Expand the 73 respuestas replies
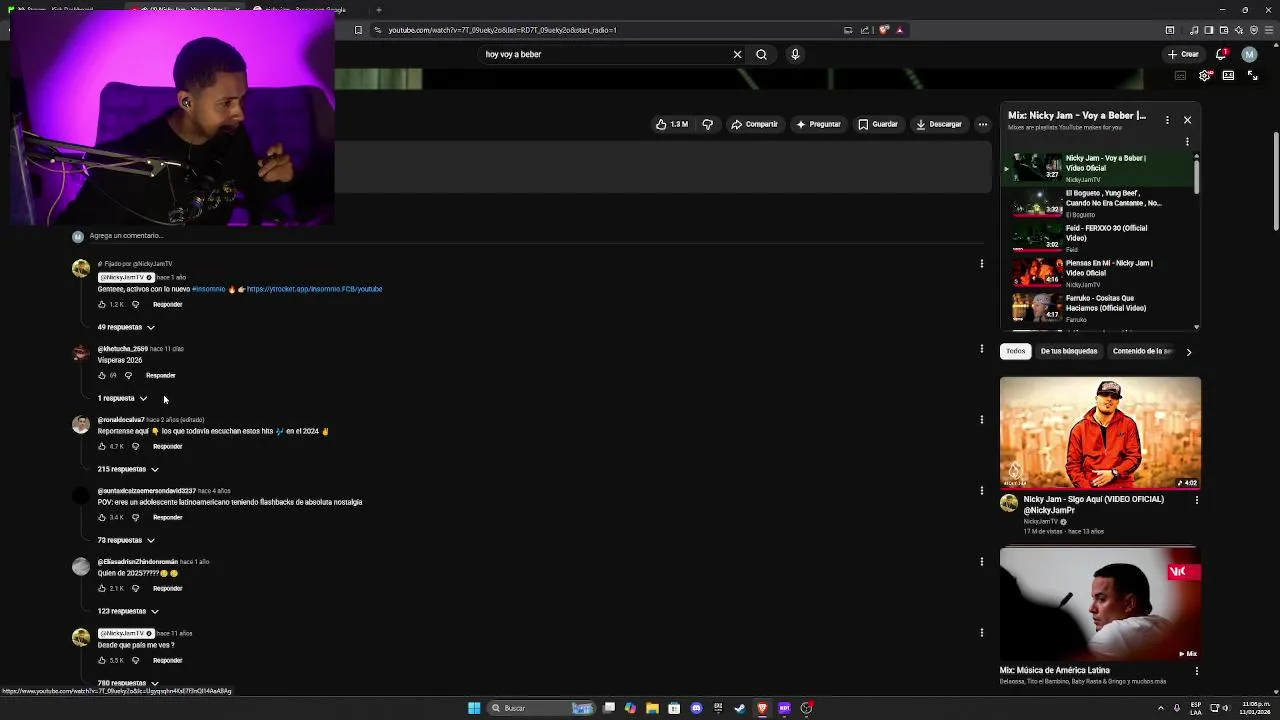This screenshot has width=1280, height=720. (x=126, y=540)
